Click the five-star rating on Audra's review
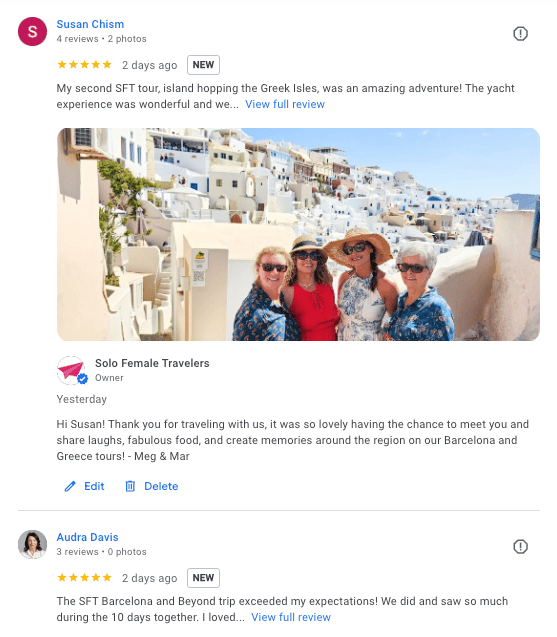Viewport: 557px width, 637px height. pyautogui.click(x=85, y=578)
